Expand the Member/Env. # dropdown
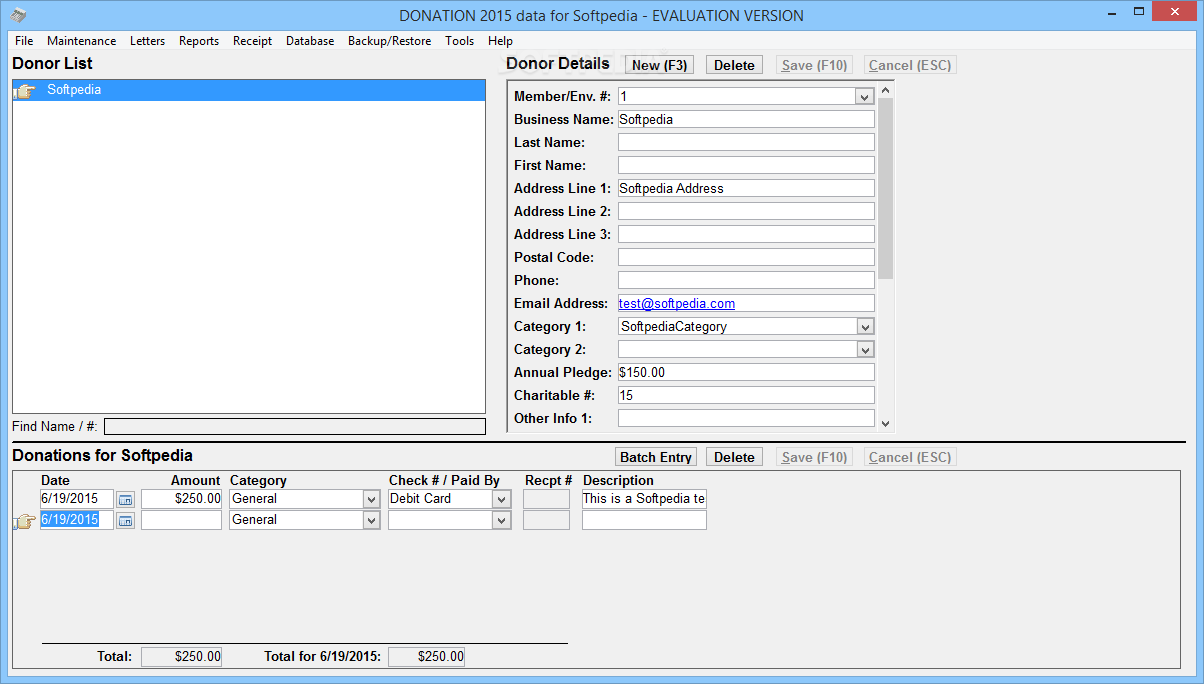Image resolution: width=1204 pixels, height=684 pixels. pos(865,96)
